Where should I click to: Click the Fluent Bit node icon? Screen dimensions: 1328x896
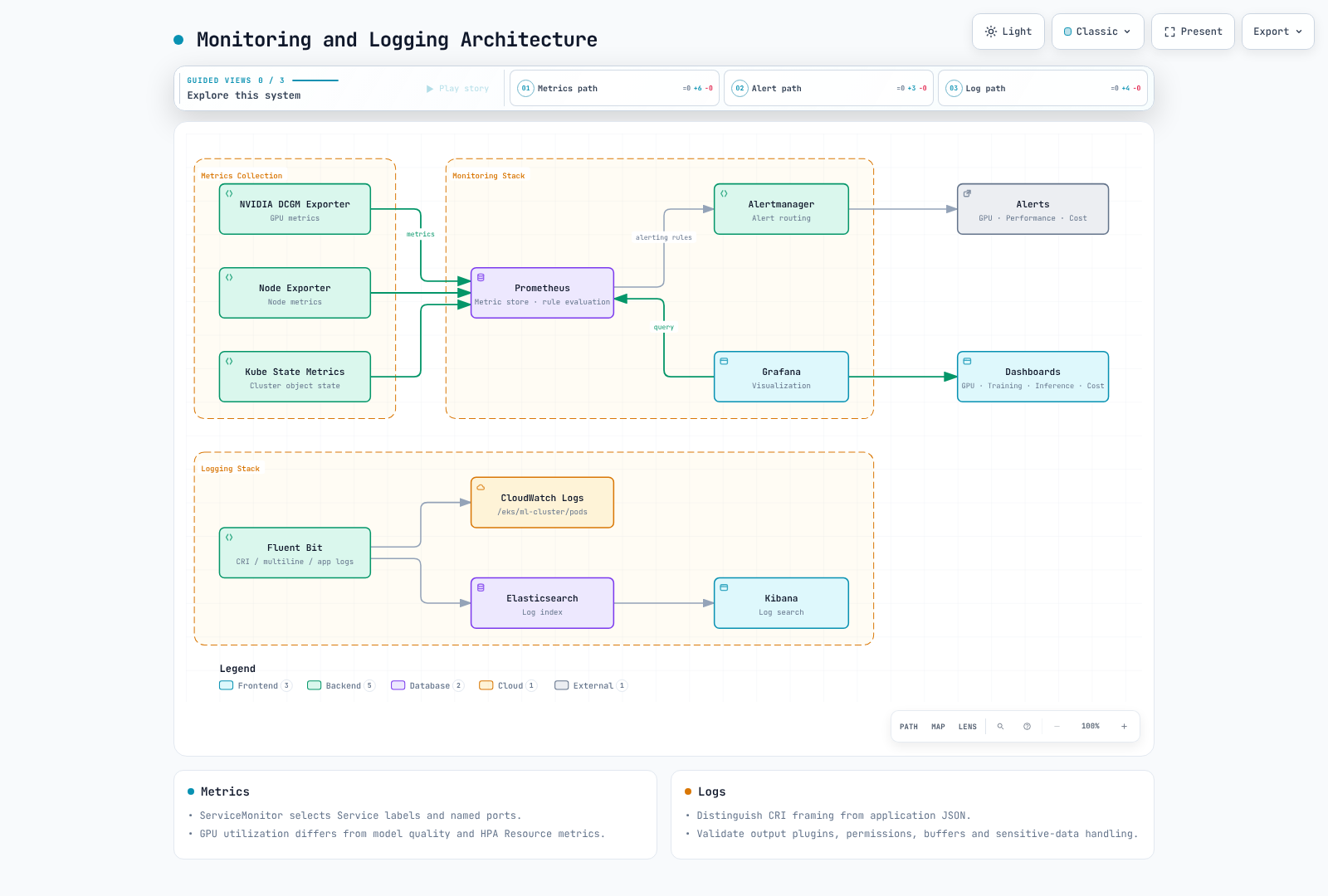click(229, 537)
